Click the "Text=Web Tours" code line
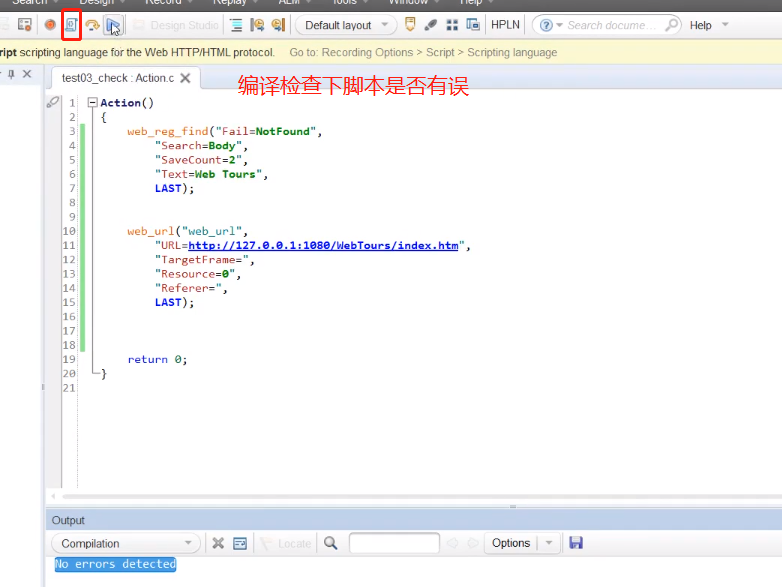 pos(211,174)
